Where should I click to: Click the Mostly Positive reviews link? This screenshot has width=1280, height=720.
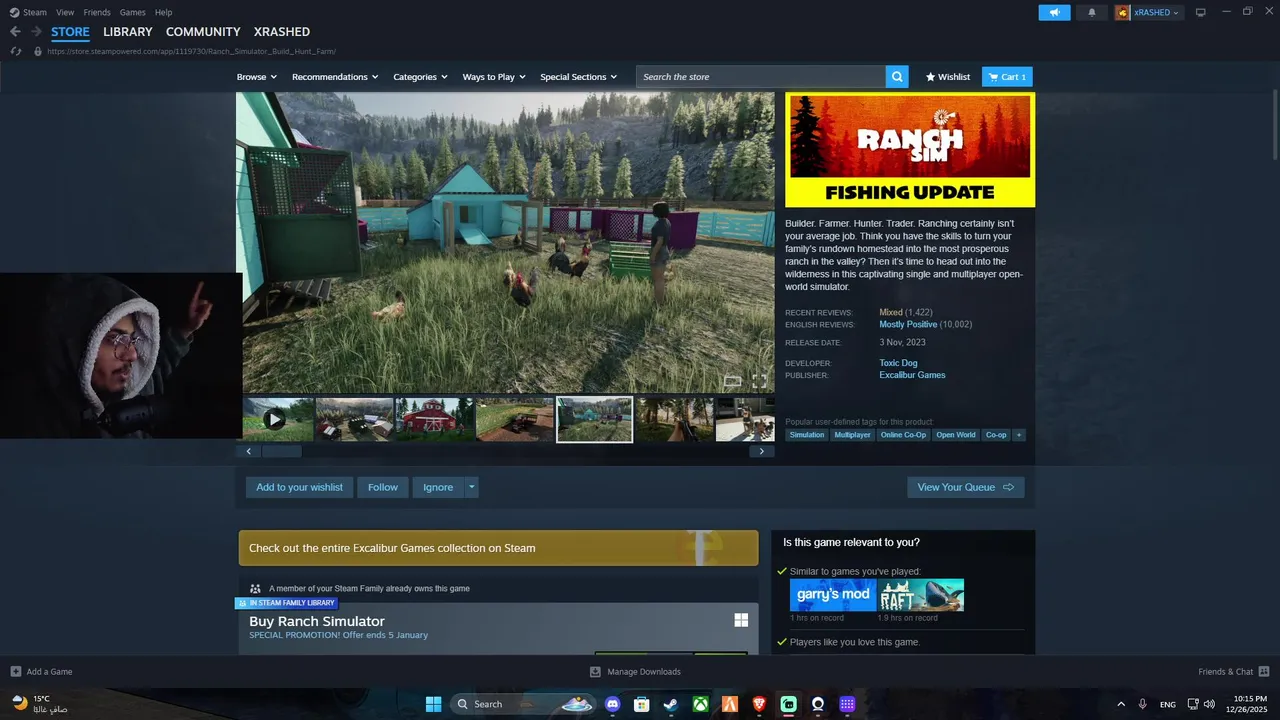click(x=908, y=324)
